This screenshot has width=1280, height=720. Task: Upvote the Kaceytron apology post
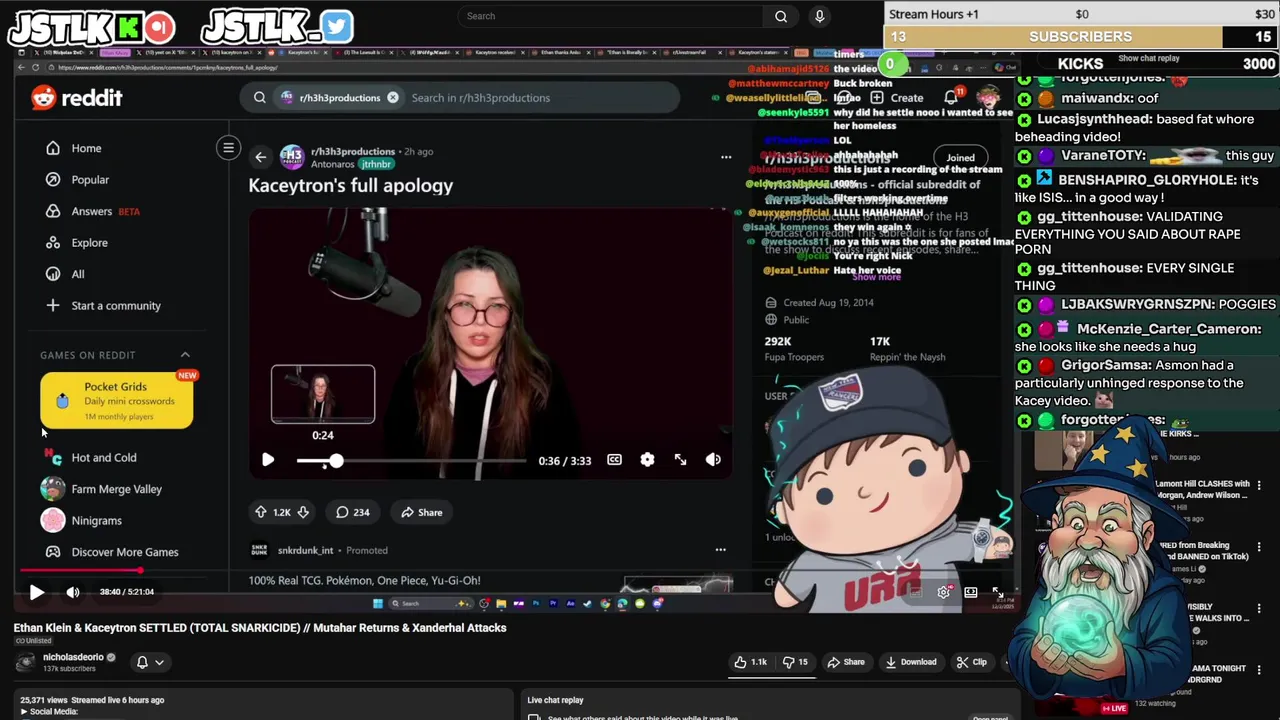(x=261, y=512)
